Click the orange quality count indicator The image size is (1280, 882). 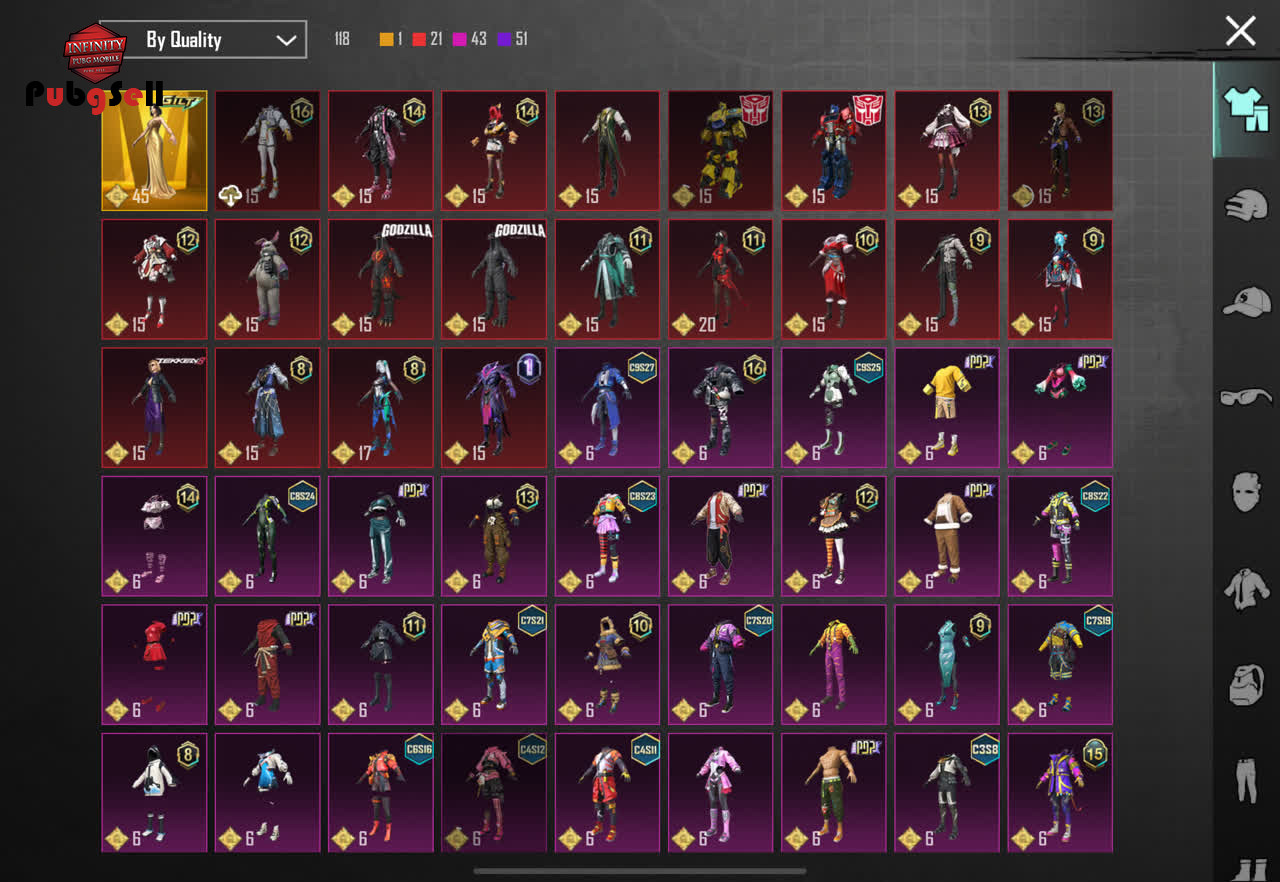click(x=391, y=39)
